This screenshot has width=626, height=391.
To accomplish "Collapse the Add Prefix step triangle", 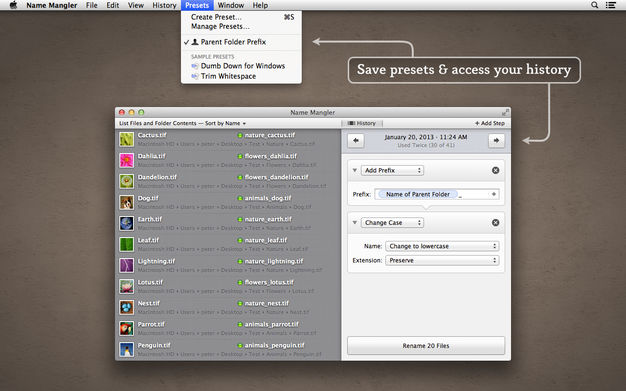I will click(x=355, y=170).
